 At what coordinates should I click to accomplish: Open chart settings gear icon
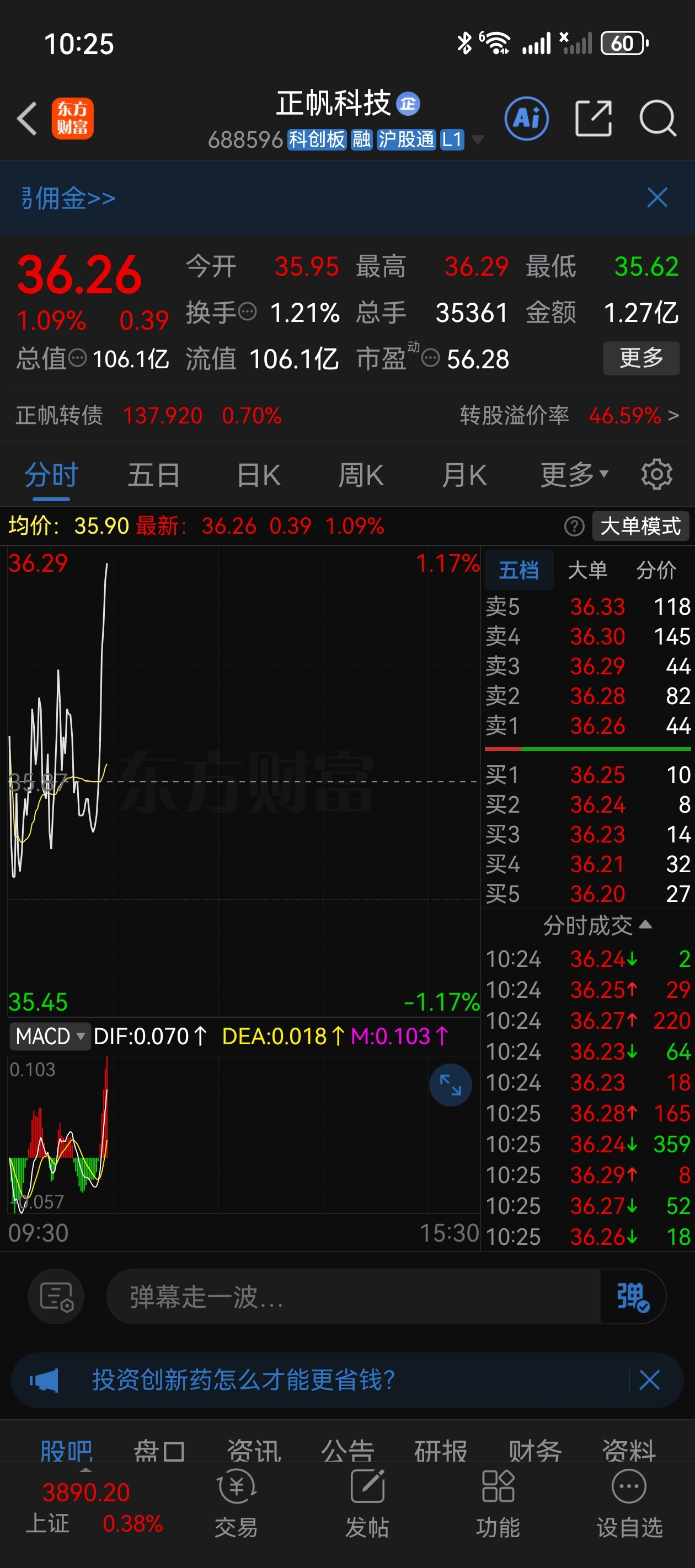(x=656, y=474)
